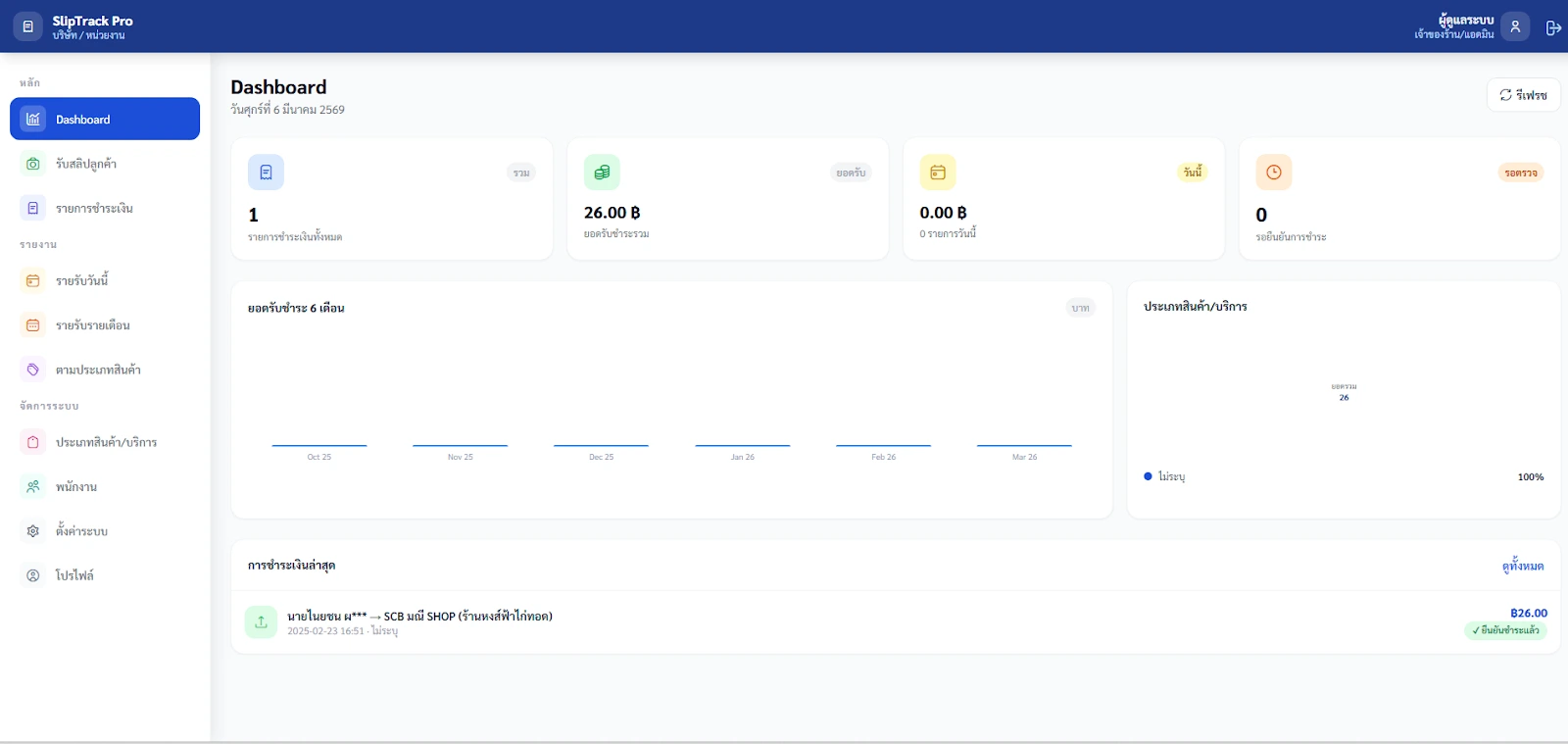Click the upload icon on latest payment row
The height and width of the screenshot is (744, 1568).
pyautogui.click(x=261, y=622)
